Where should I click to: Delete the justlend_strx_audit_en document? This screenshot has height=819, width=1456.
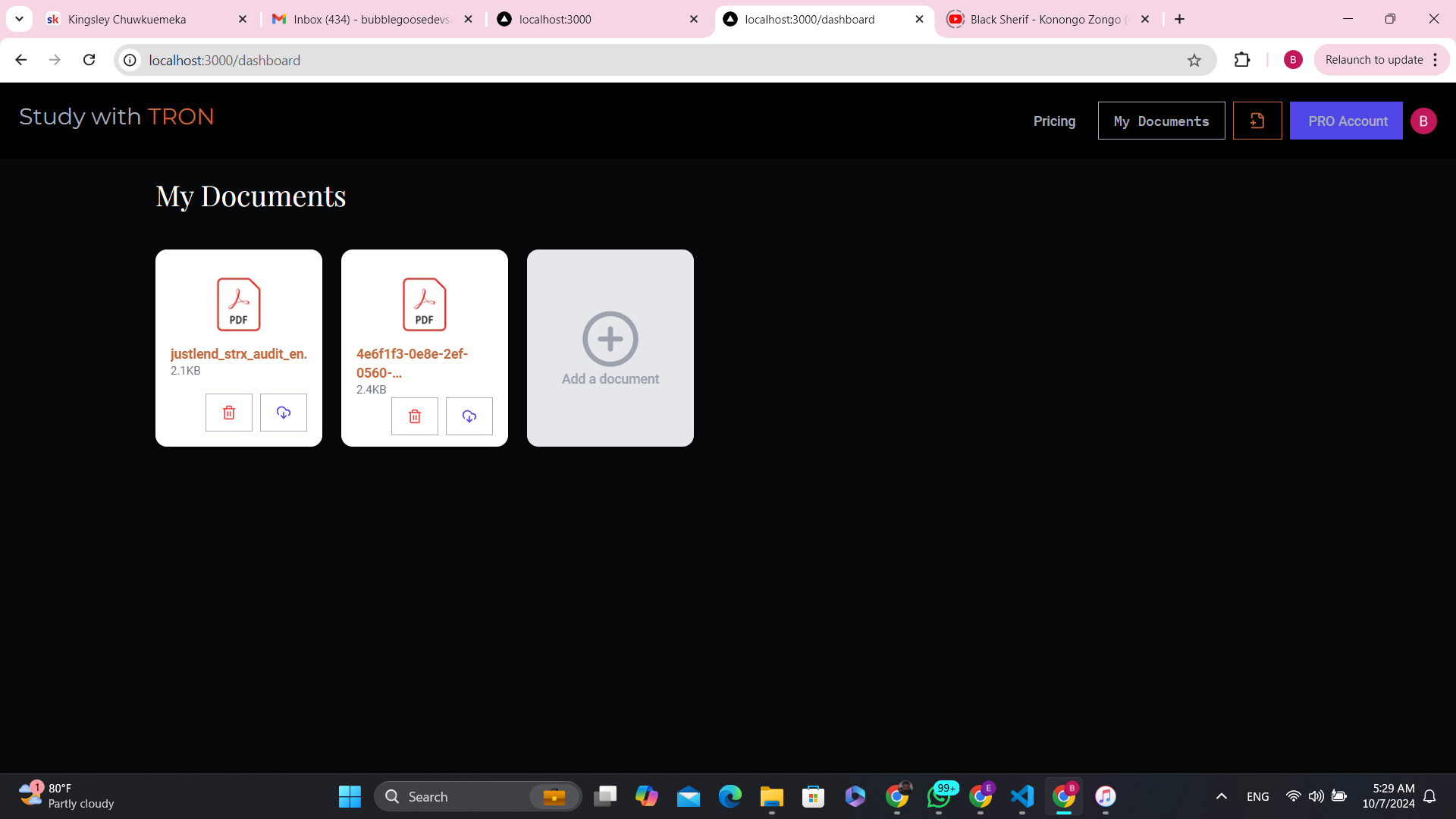tap(228, 413)
